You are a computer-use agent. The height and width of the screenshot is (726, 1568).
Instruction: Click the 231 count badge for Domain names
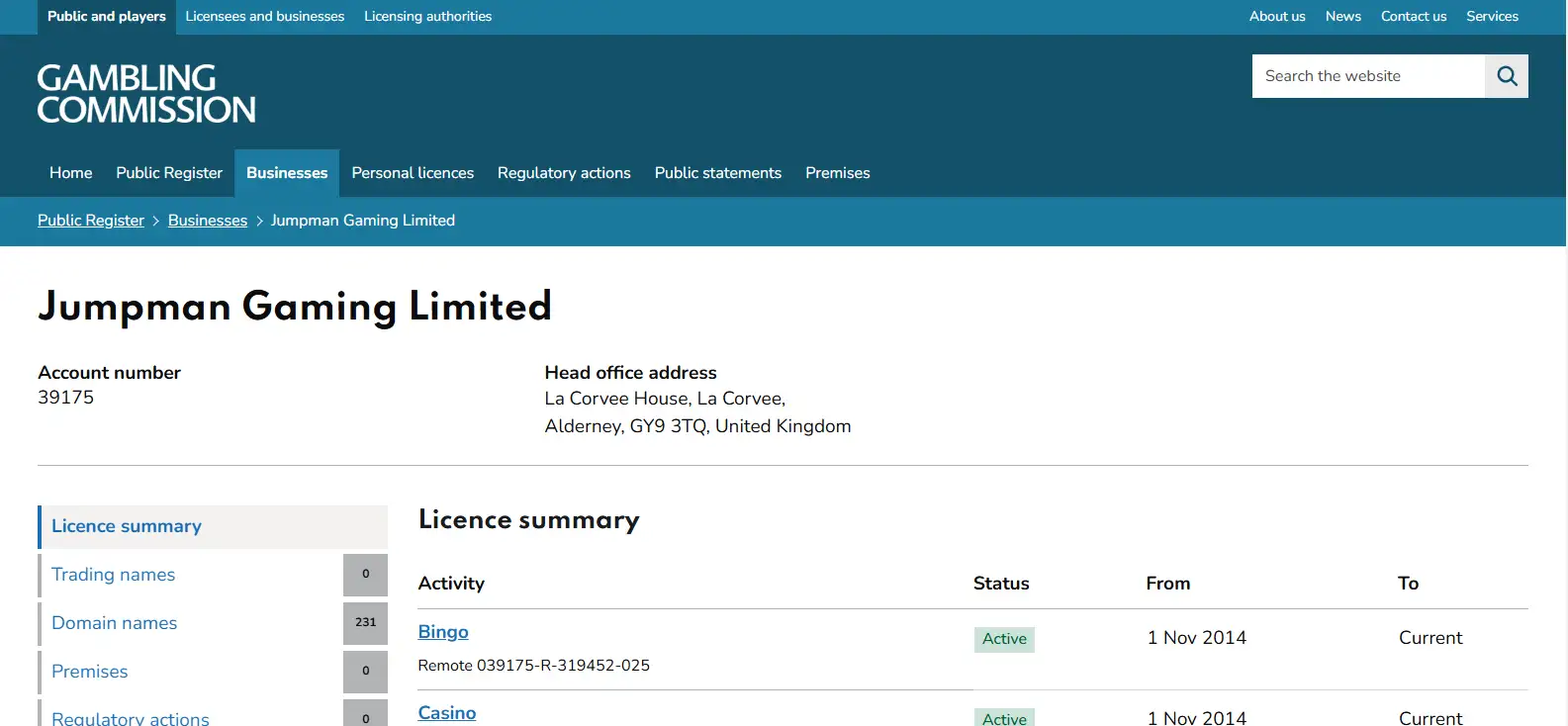(x=365, y=623)
